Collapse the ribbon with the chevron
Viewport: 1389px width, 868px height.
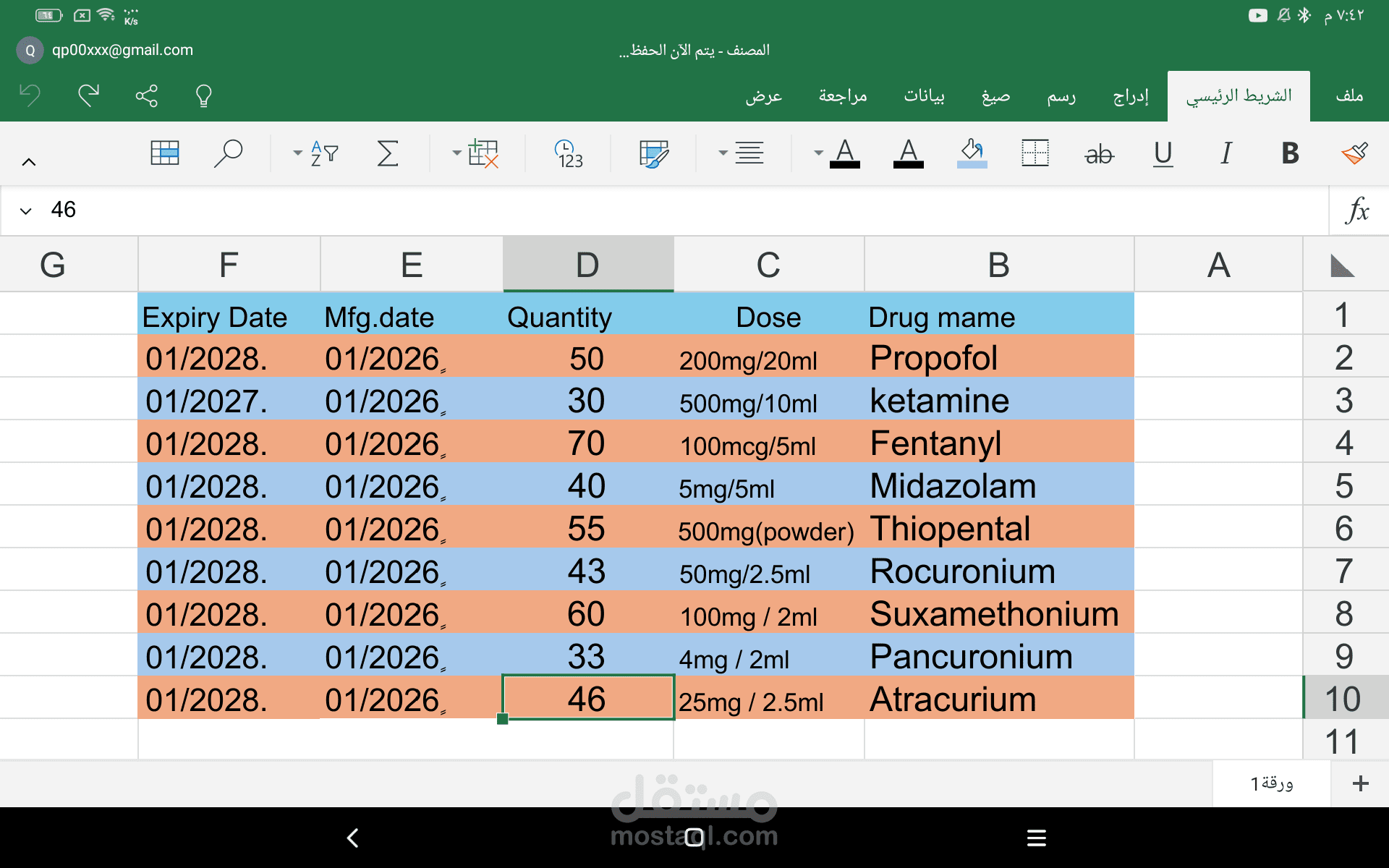pyautogui.click(x=29, y=161)
